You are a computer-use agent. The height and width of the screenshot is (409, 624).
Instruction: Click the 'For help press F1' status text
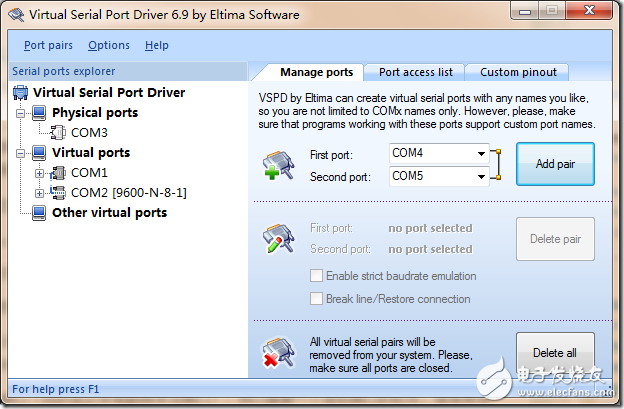[x=55, y=389]
